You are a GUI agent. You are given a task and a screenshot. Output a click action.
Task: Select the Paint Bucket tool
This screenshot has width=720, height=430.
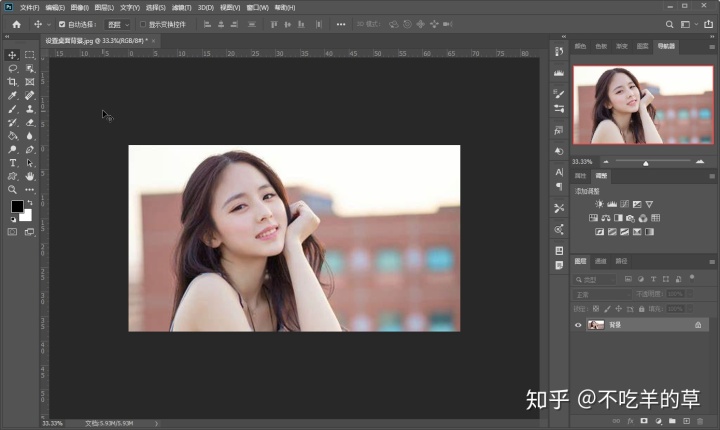tap(12, 136)
